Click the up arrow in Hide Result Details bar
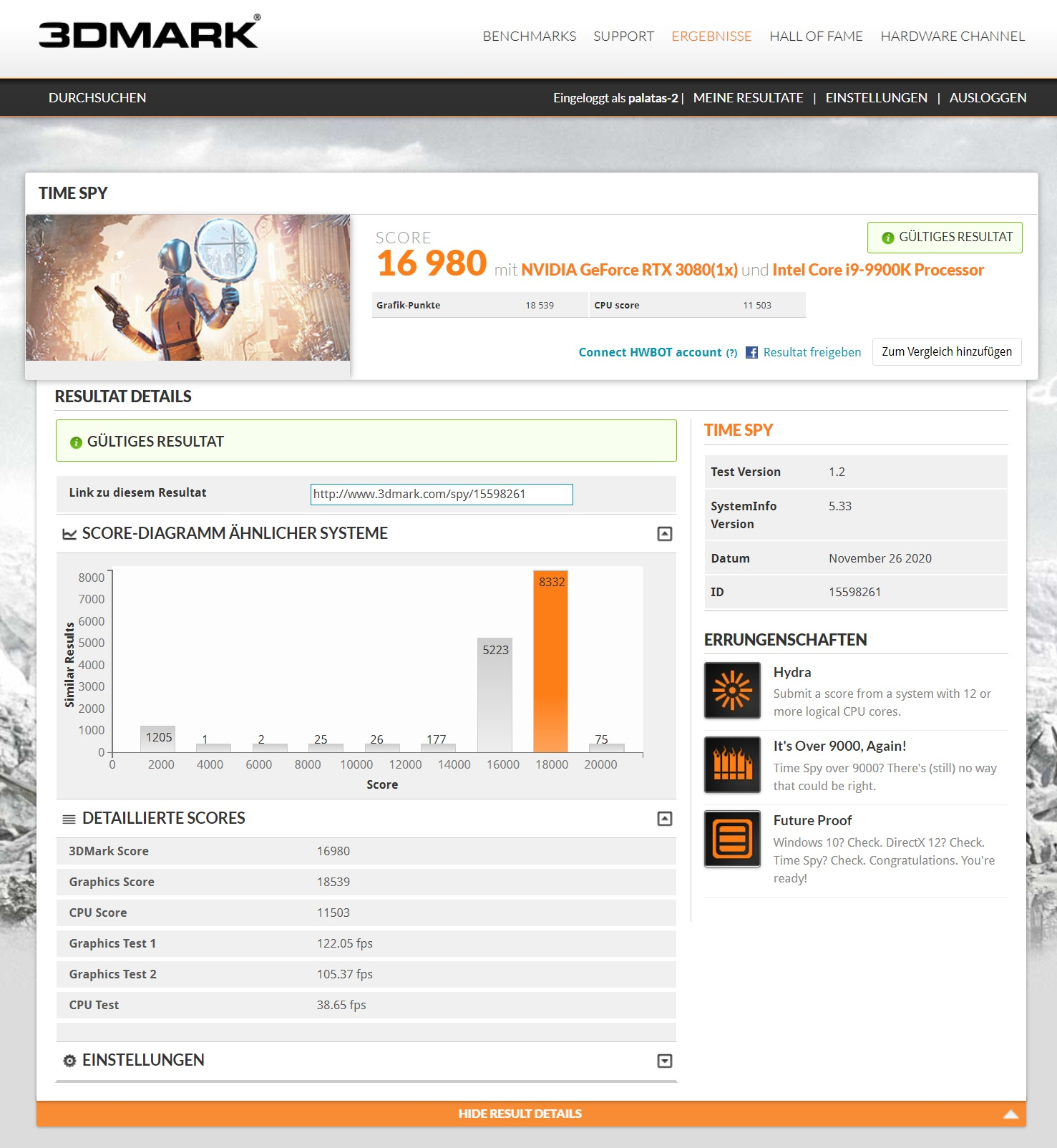 [x=1010, y=1114]
